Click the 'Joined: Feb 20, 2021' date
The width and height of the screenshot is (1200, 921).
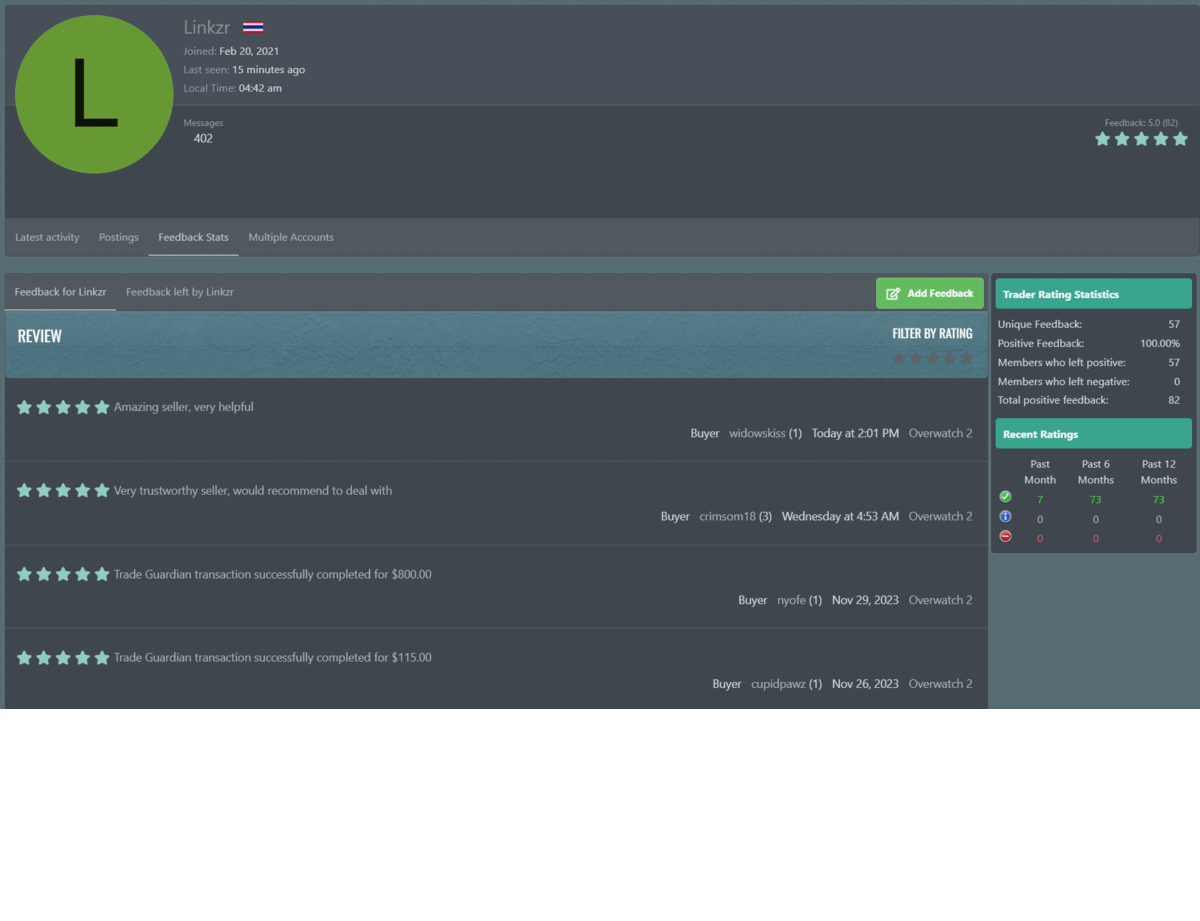point(249,51)
